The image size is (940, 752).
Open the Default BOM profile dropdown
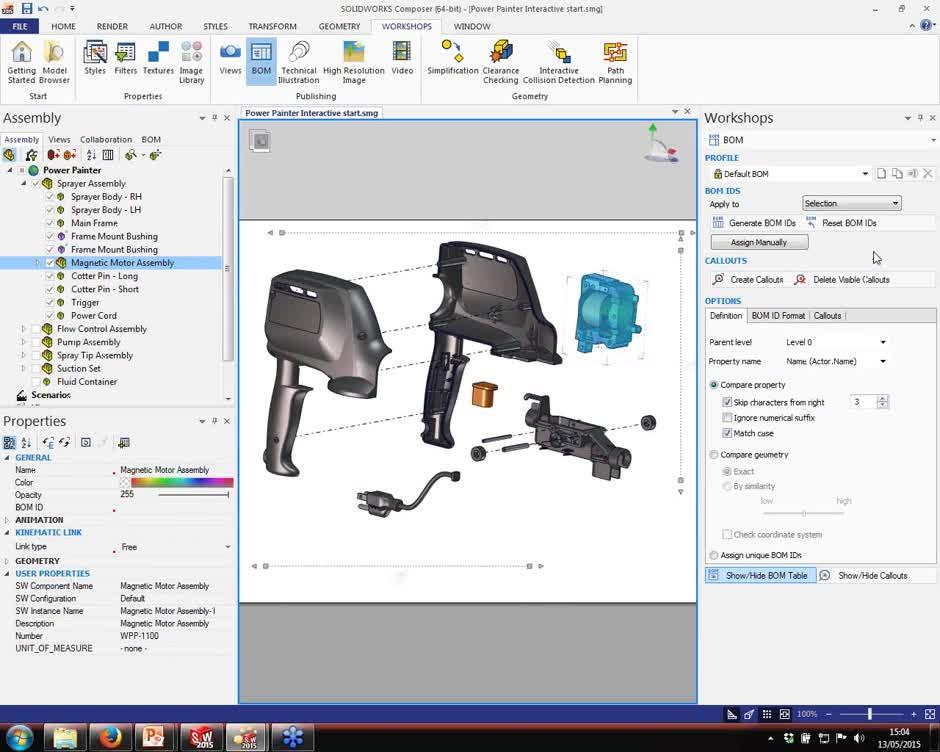coord(866,173)
